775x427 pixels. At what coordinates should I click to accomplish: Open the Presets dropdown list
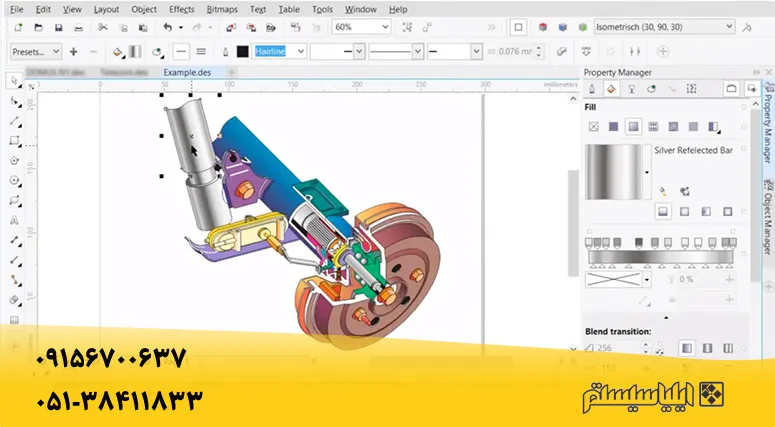36,51
